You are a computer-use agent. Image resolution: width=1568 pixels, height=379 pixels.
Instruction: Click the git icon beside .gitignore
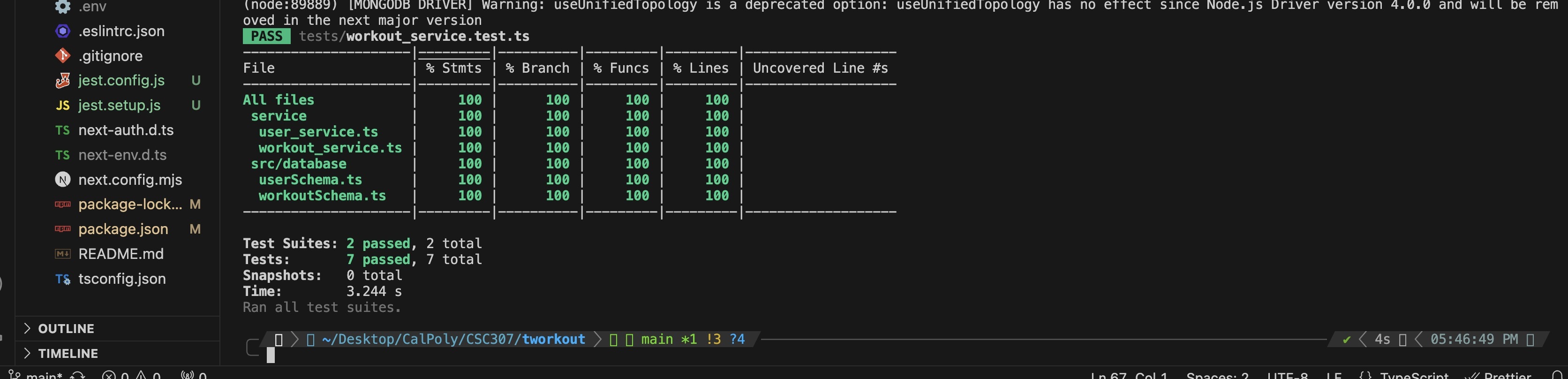(x=63, y=56)
